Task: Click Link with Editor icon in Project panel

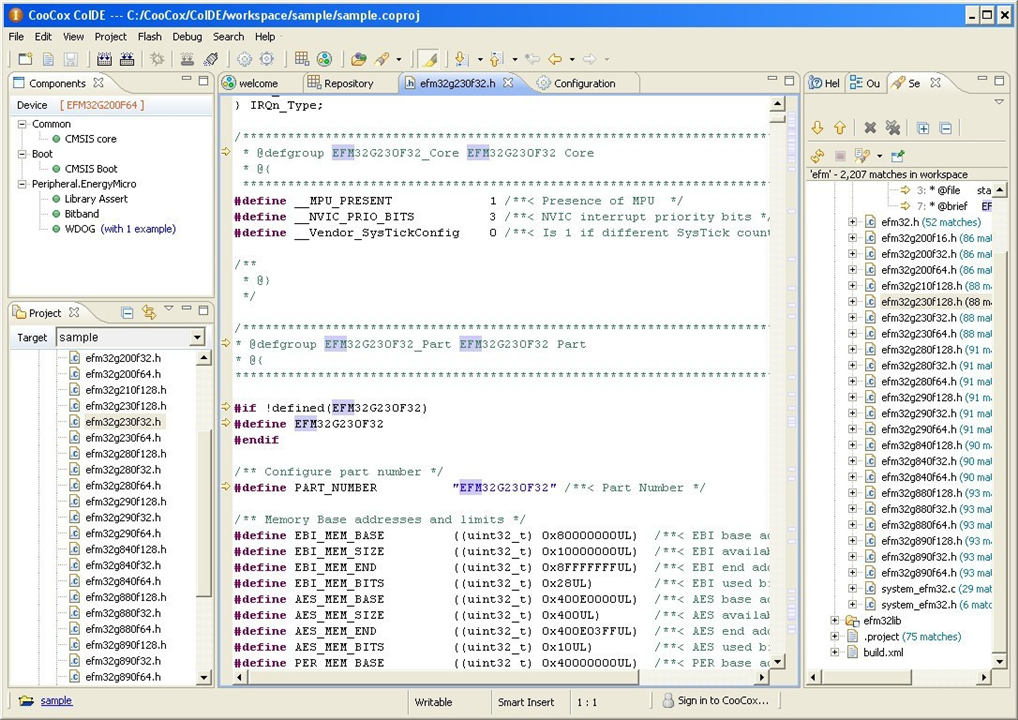Action: pos(149,312)
